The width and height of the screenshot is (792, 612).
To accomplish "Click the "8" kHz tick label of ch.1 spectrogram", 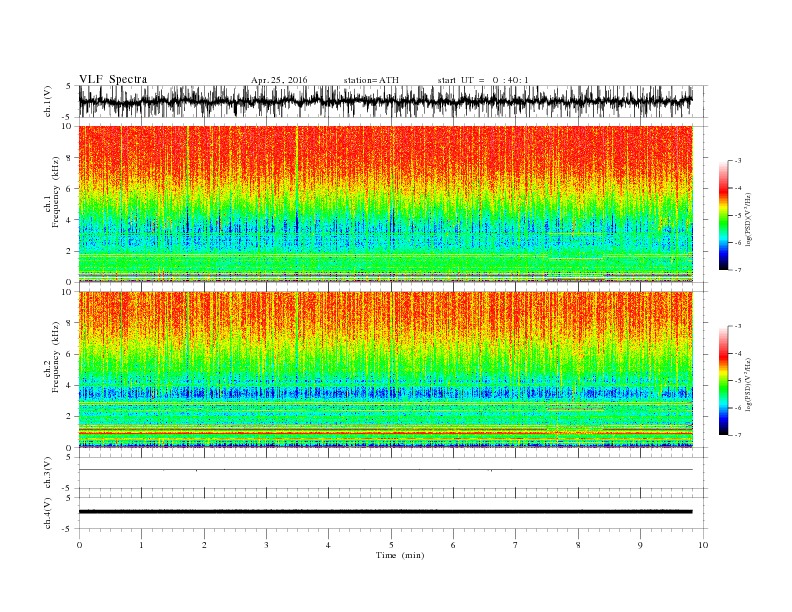I will [69, 158].
